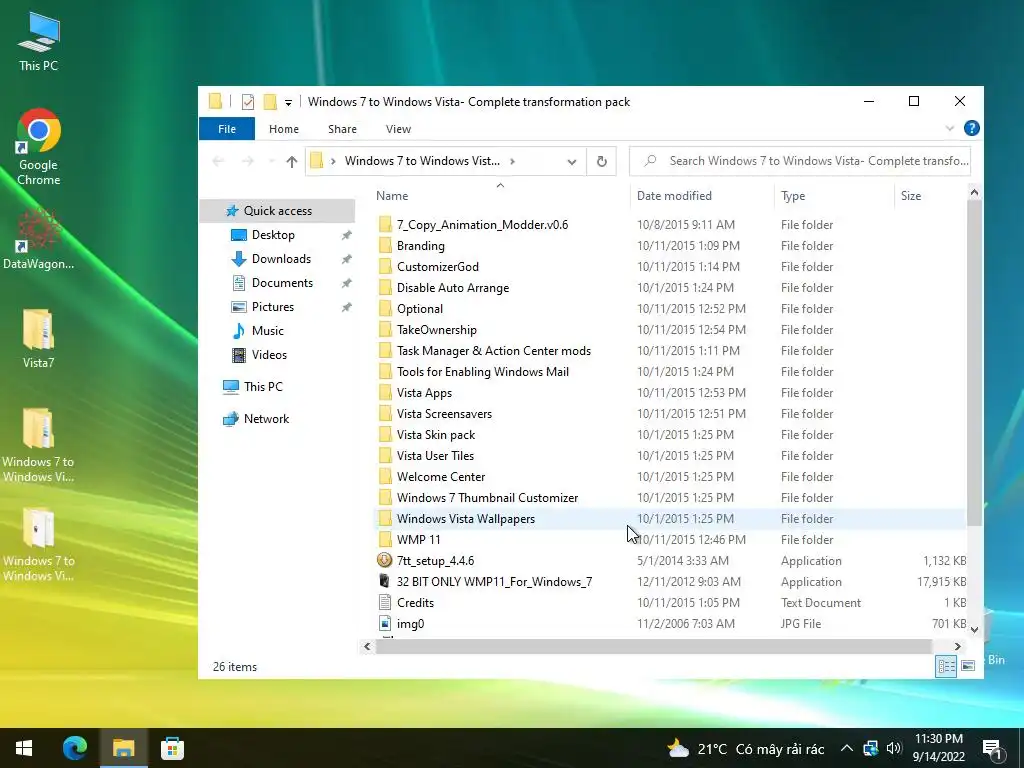Sort by Date modified column header

coord(674,196)
